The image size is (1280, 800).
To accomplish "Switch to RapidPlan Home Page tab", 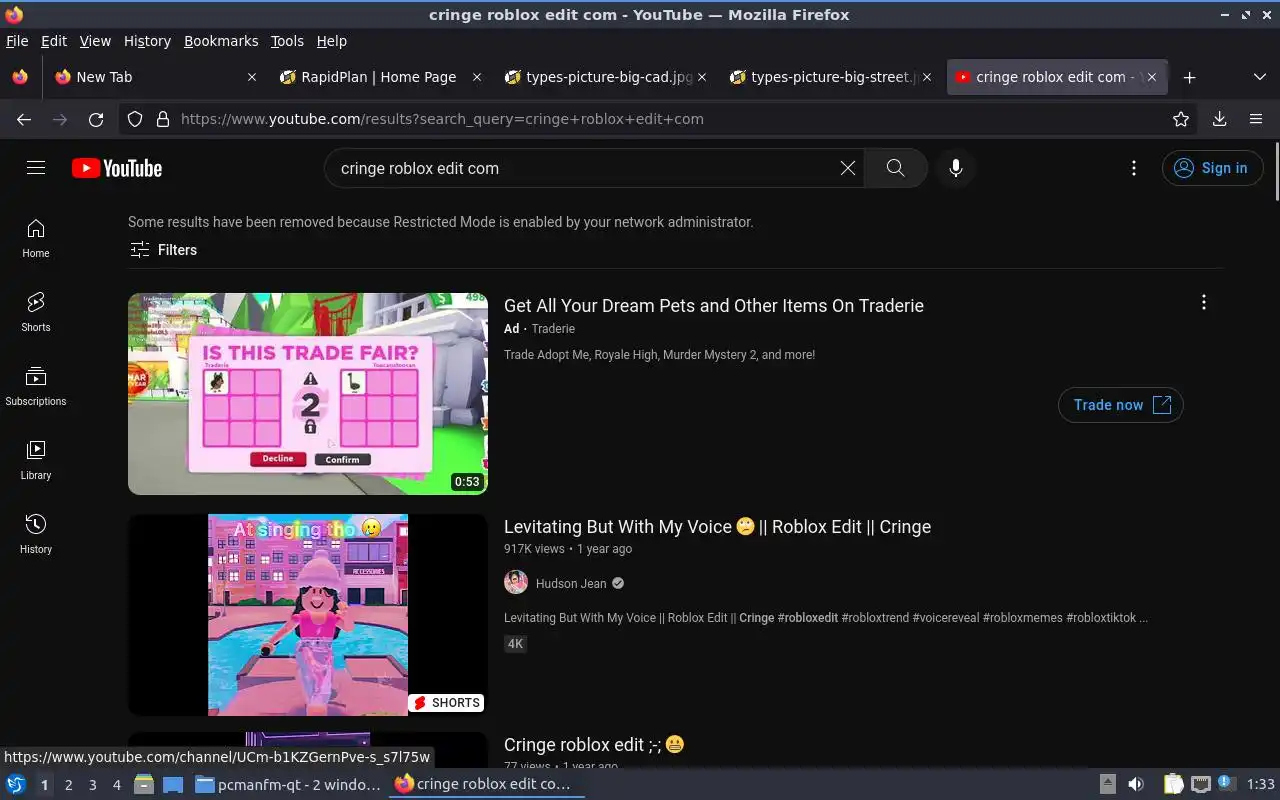I will (380, 77).
